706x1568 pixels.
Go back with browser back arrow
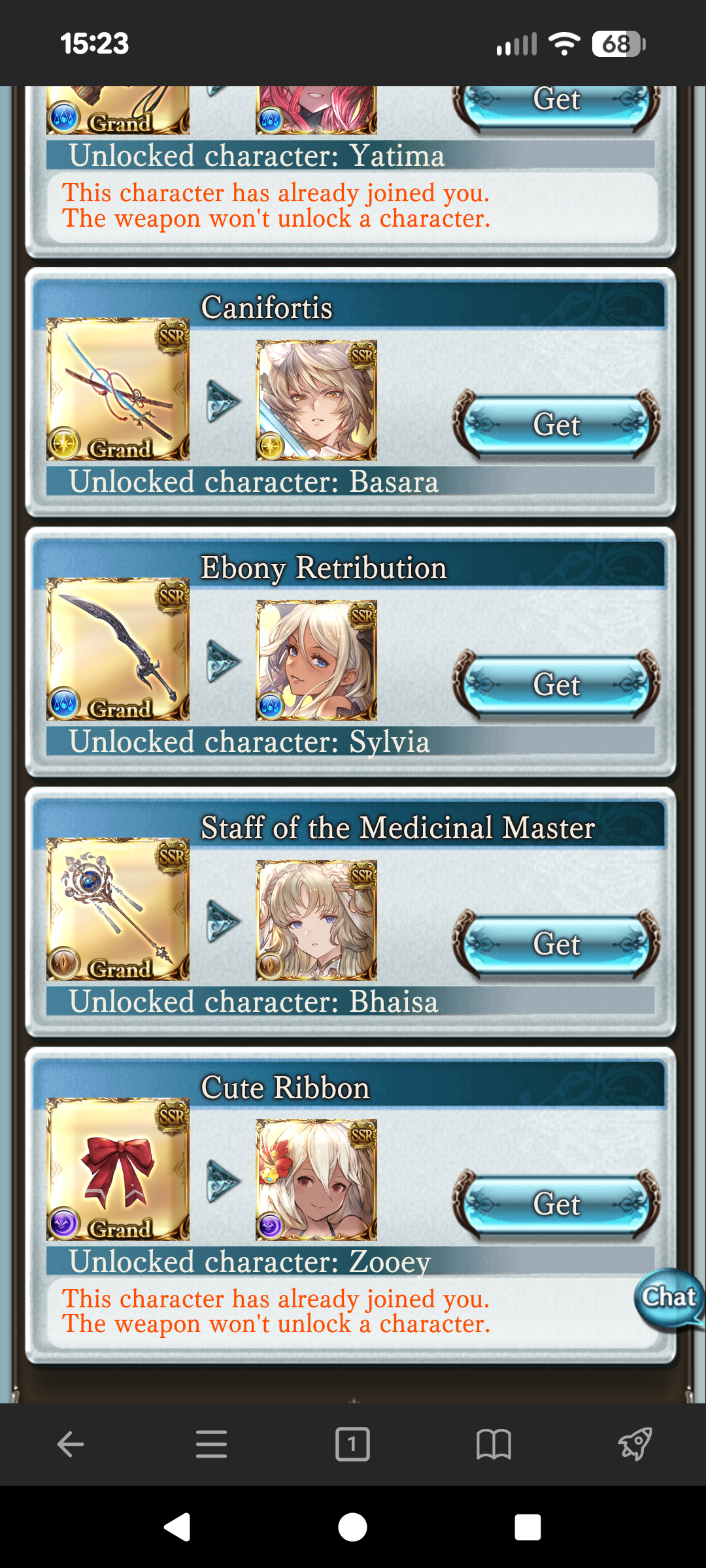pyautogui.click(x=71, y=1444)
